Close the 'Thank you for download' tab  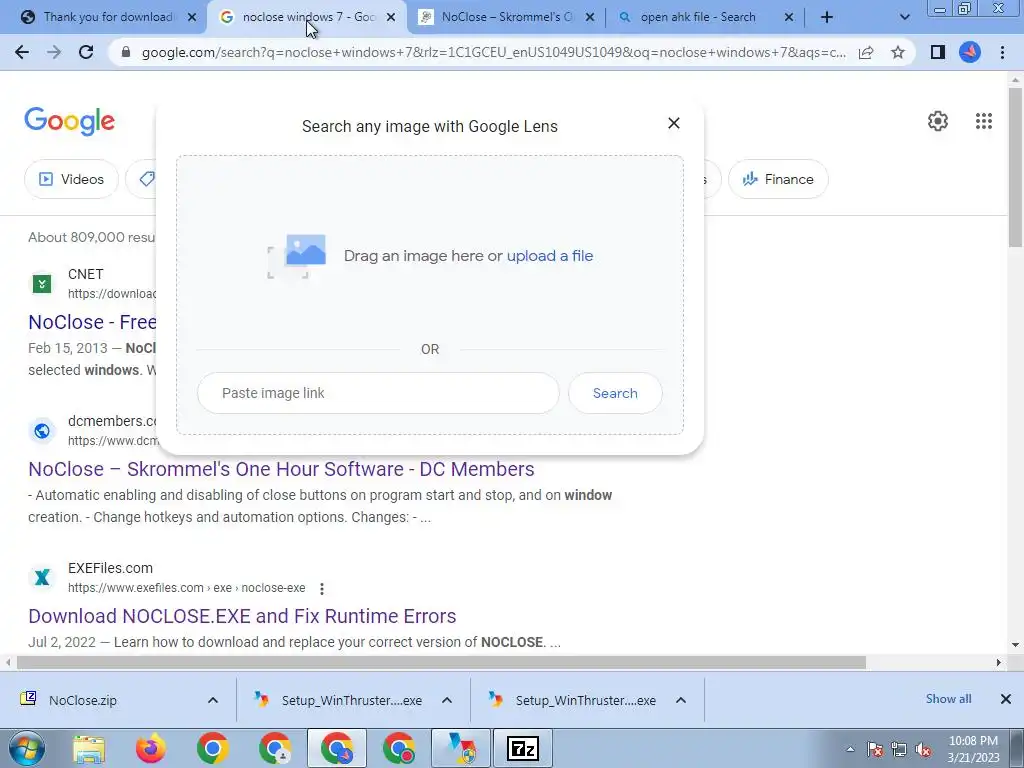pyautogui.click(x=192, y=18)
